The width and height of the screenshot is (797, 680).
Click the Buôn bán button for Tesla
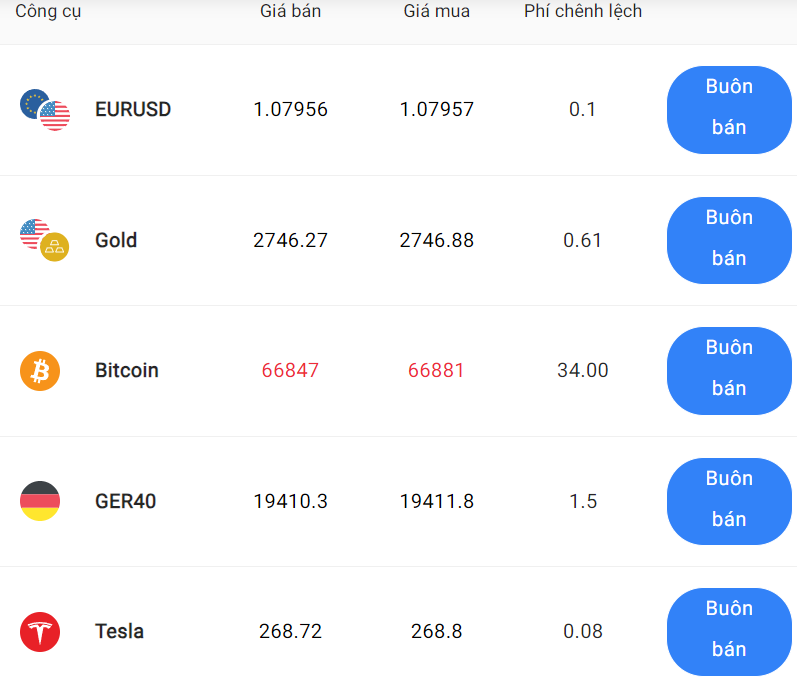pos(729,632)
